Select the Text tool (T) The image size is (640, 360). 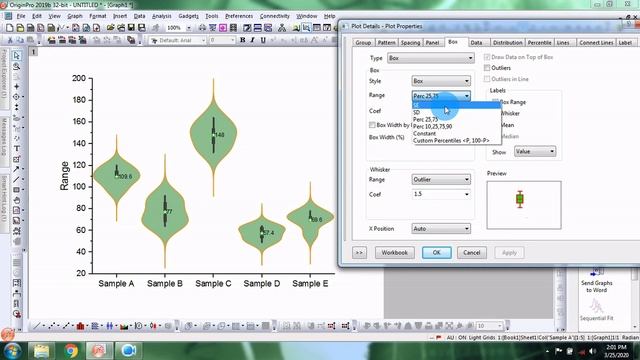(16, 149)
